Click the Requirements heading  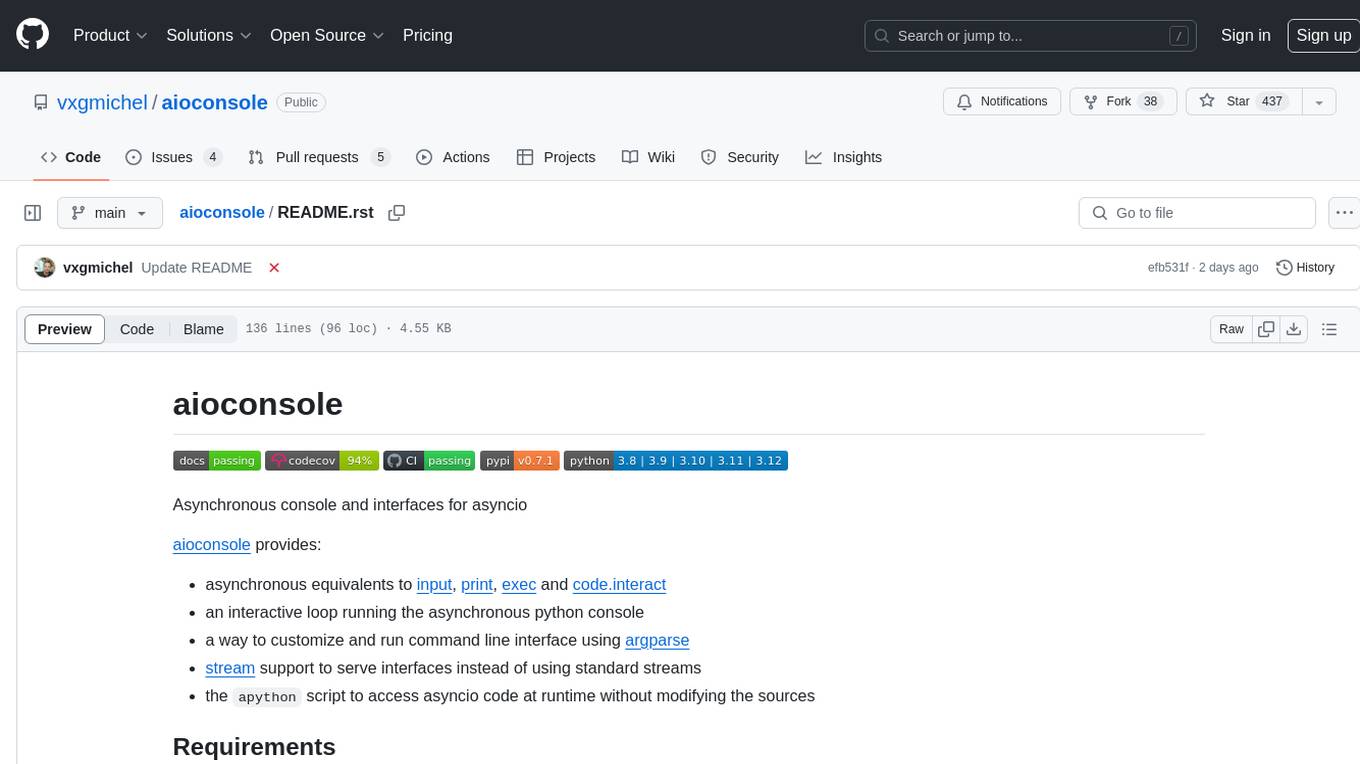254,747
